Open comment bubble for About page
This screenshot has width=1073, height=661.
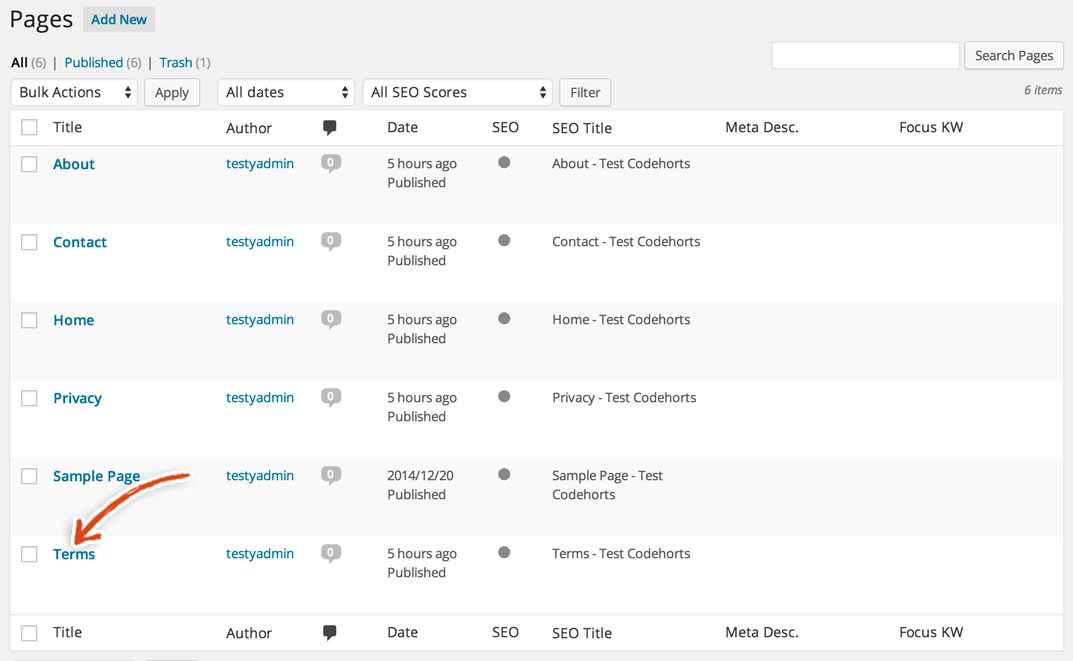tap(331, 164)
